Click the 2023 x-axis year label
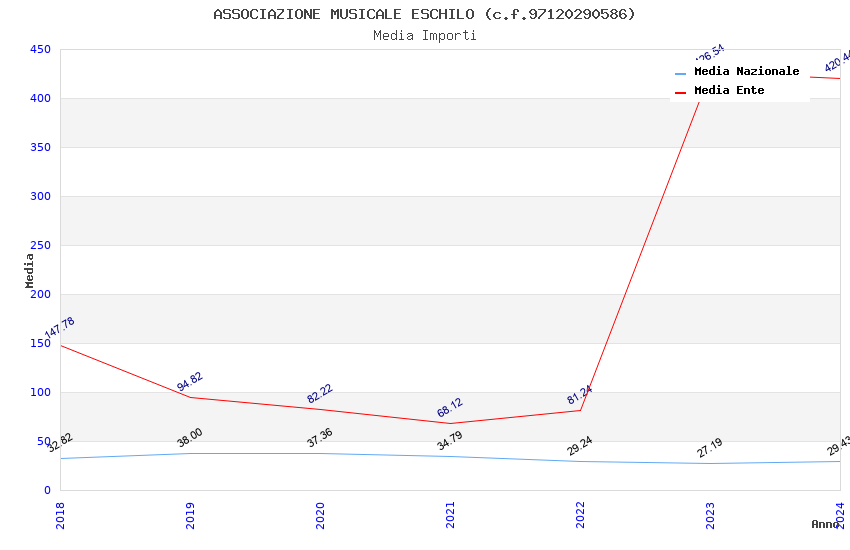The width and height of the screenshot is (850, 550). [x=711, y=515]
